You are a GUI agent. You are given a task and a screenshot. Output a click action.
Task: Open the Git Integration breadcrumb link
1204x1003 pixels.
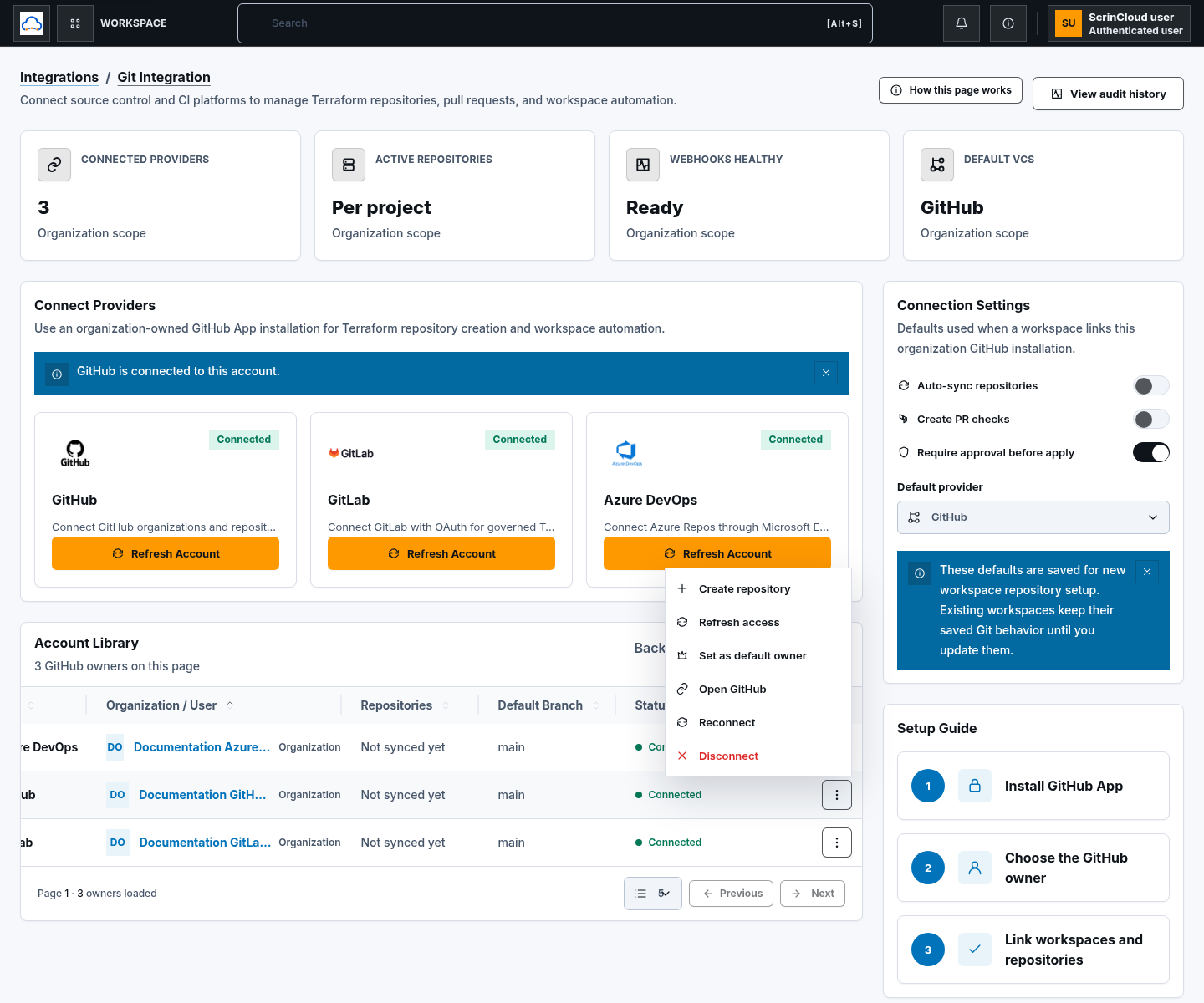coord(164,77)
